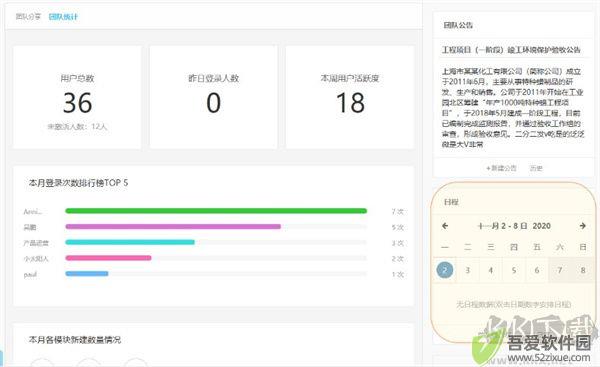Click the announcement body paragraph text
Screen dimensions: 600x367
(513, 108)
